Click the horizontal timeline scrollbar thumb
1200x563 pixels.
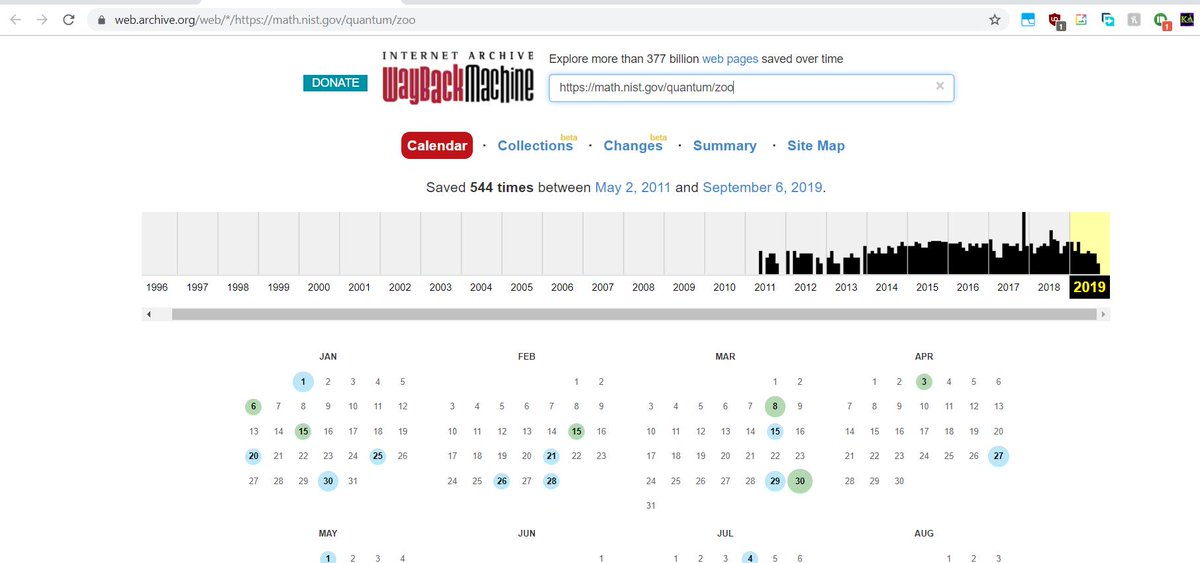[634, 314]
